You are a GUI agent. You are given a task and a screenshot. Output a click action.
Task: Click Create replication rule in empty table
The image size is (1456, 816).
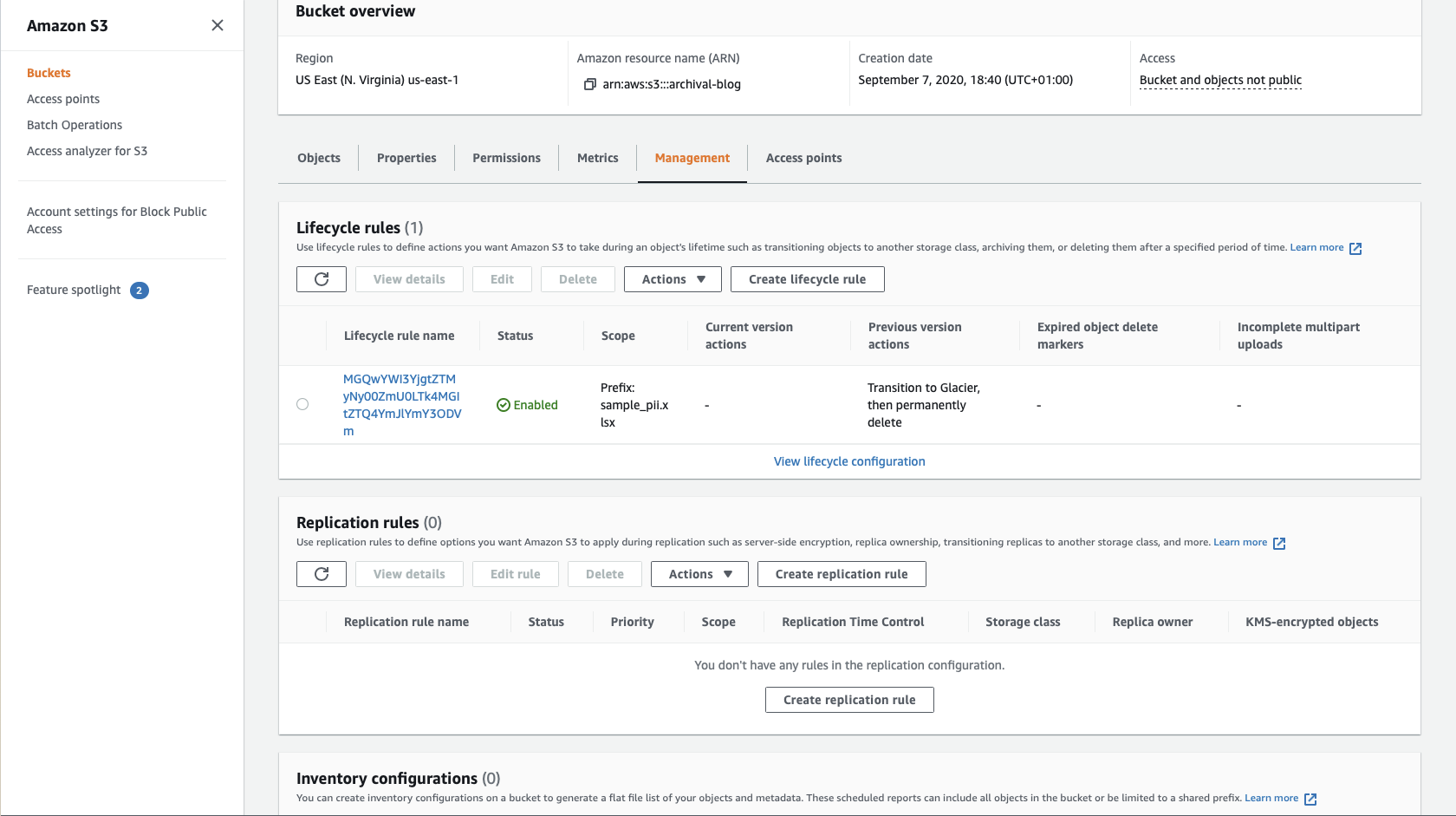point(849,700)
